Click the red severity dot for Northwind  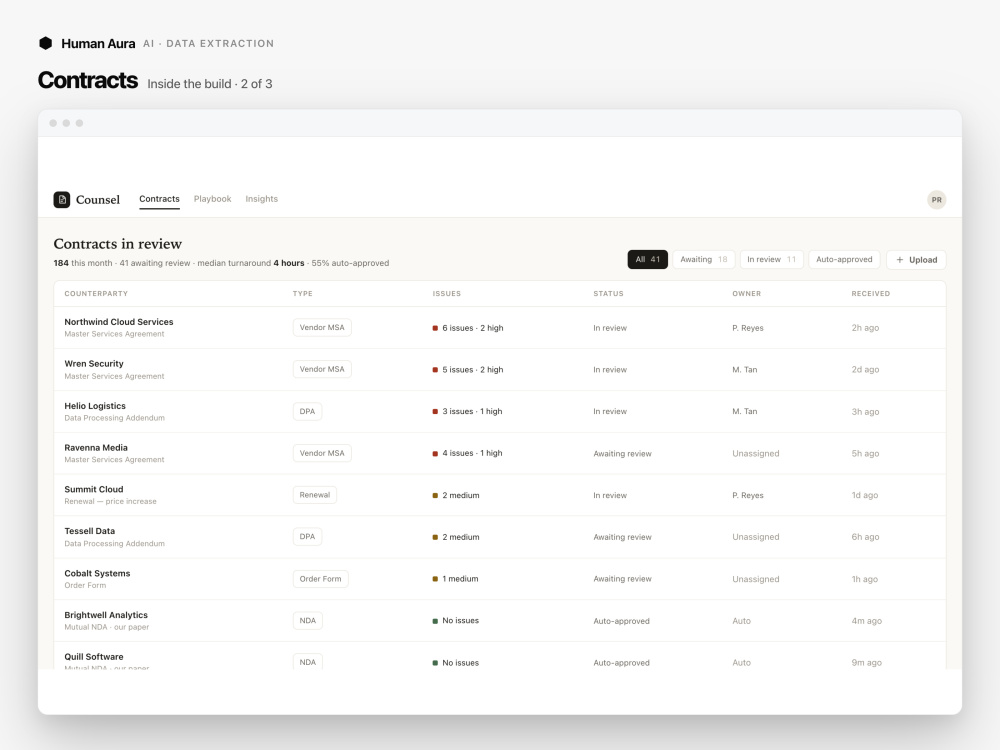[x=435, y=328]
